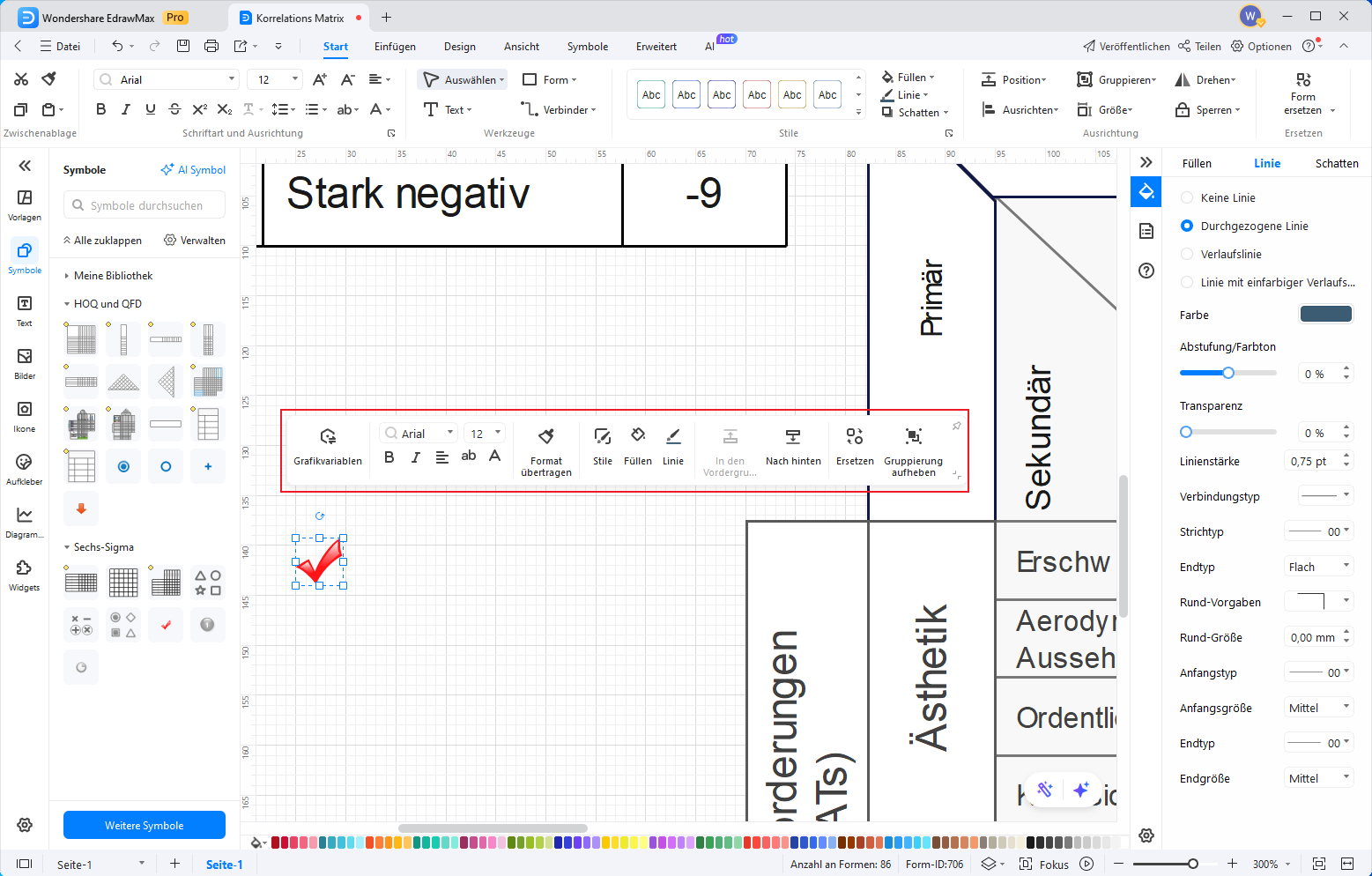Click the Save icon in title toolbar
The height and width of the screenshot is (876, 1372).
tap(183, 46)
